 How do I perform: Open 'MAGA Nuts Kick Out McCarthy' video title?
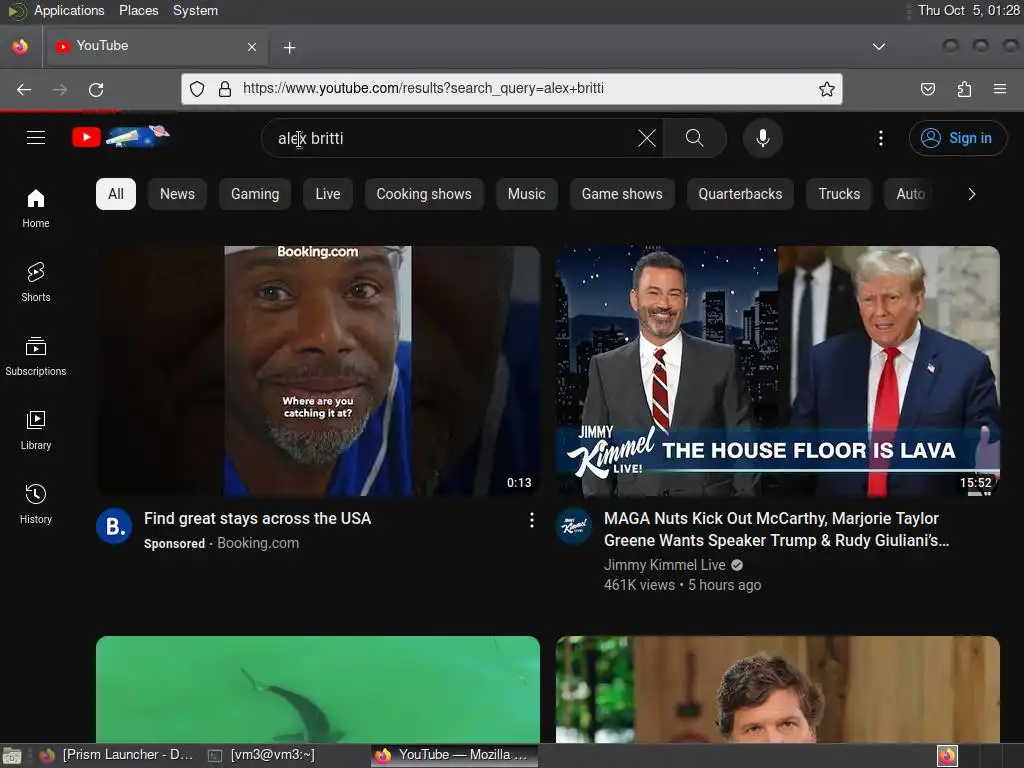(x=776, y=529)
